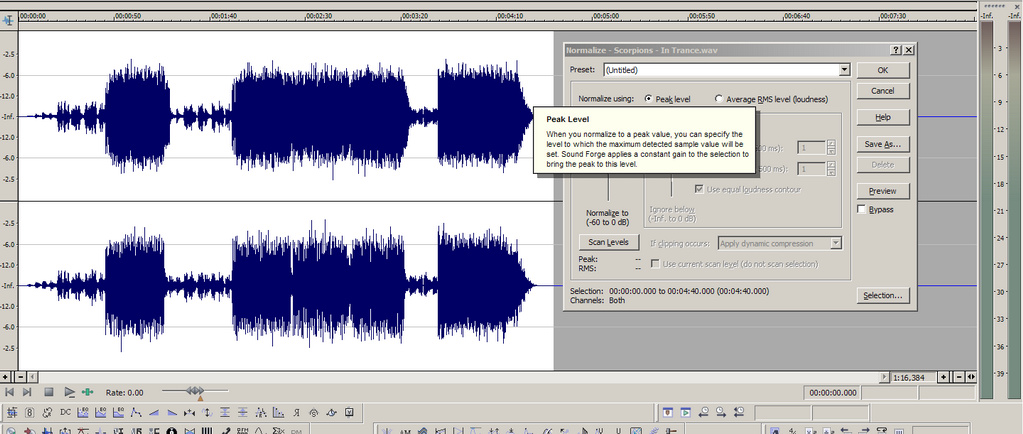Viewport: 1023px width, 434px height.
Task: Click the first Process toolbar icon
Action: [12, 412]
